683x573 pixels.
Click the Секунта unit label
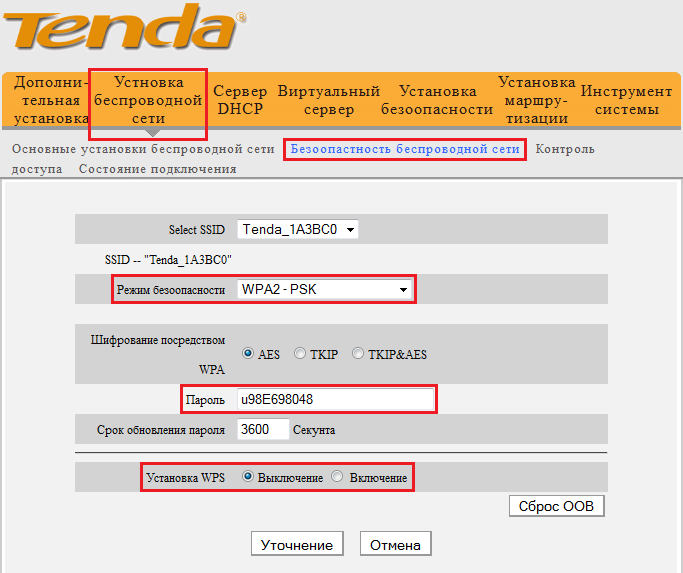pos(314,430)
